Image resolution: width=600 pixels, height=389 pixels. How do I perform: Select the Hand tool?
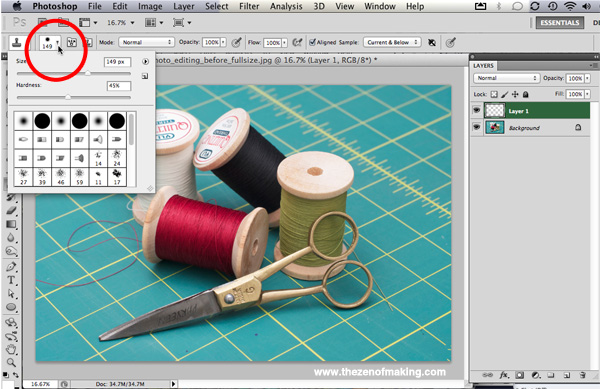tap(11, 349)
